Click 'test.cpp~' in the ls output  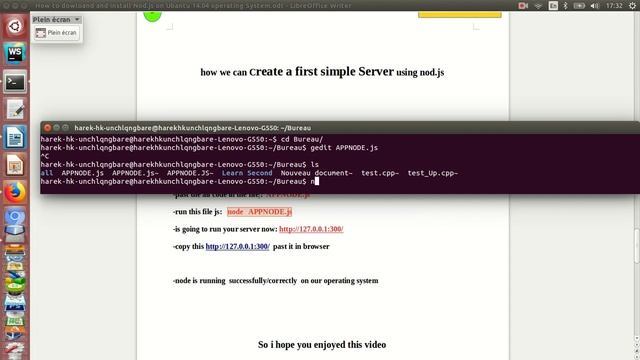pos(380,173)
